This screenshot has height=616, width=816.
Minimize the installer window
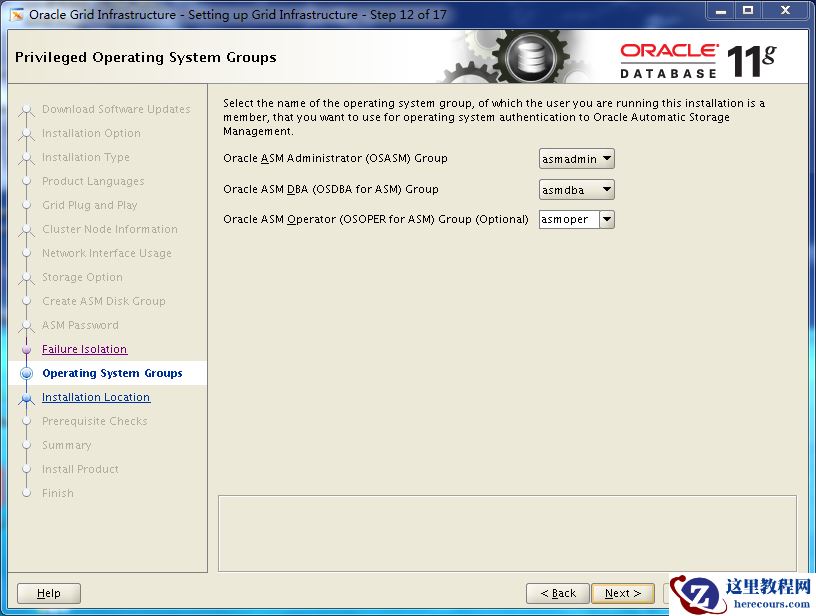point(721,10)
